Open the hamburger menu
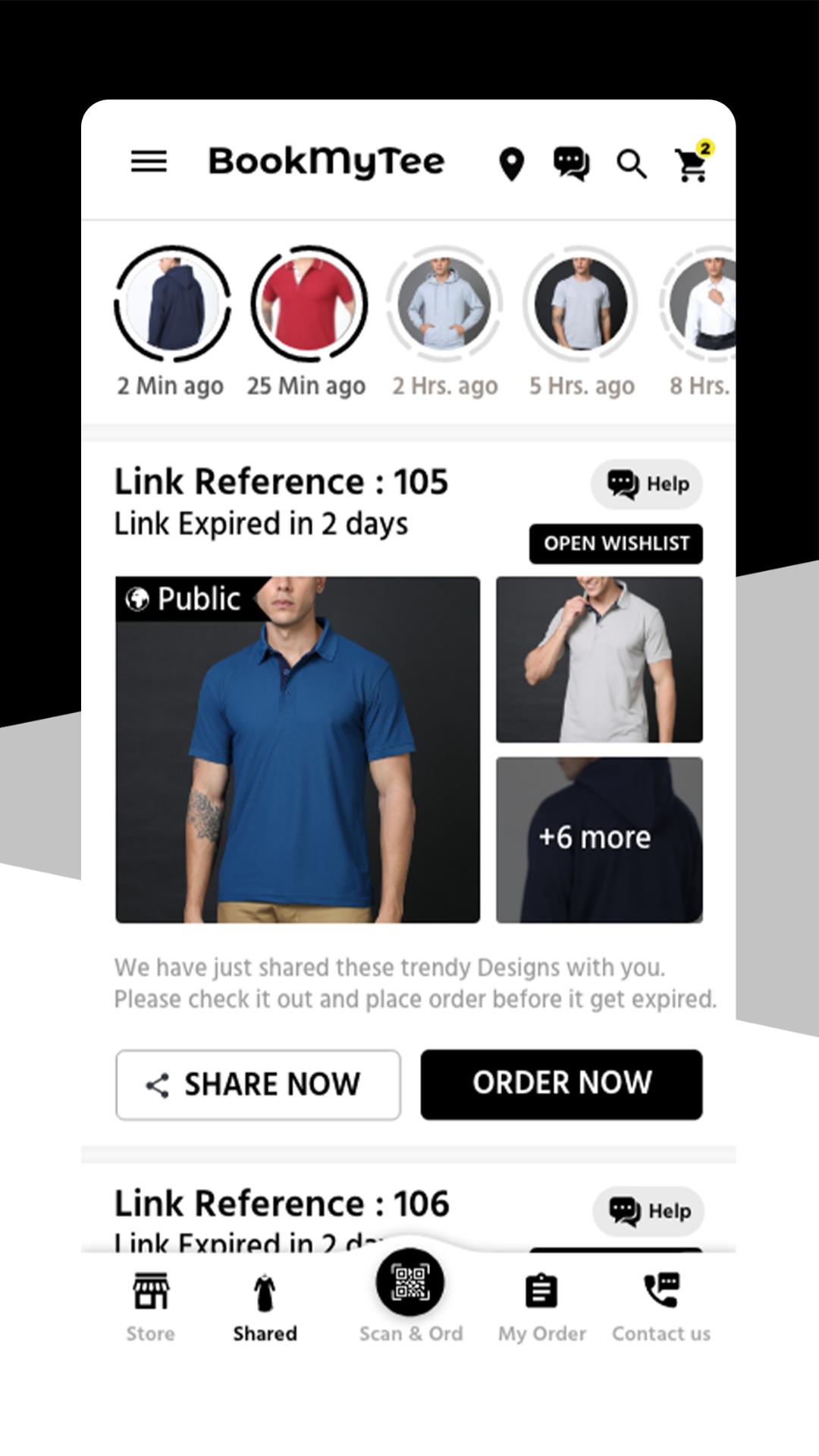 pyautogui.click(x=149, y=162)
